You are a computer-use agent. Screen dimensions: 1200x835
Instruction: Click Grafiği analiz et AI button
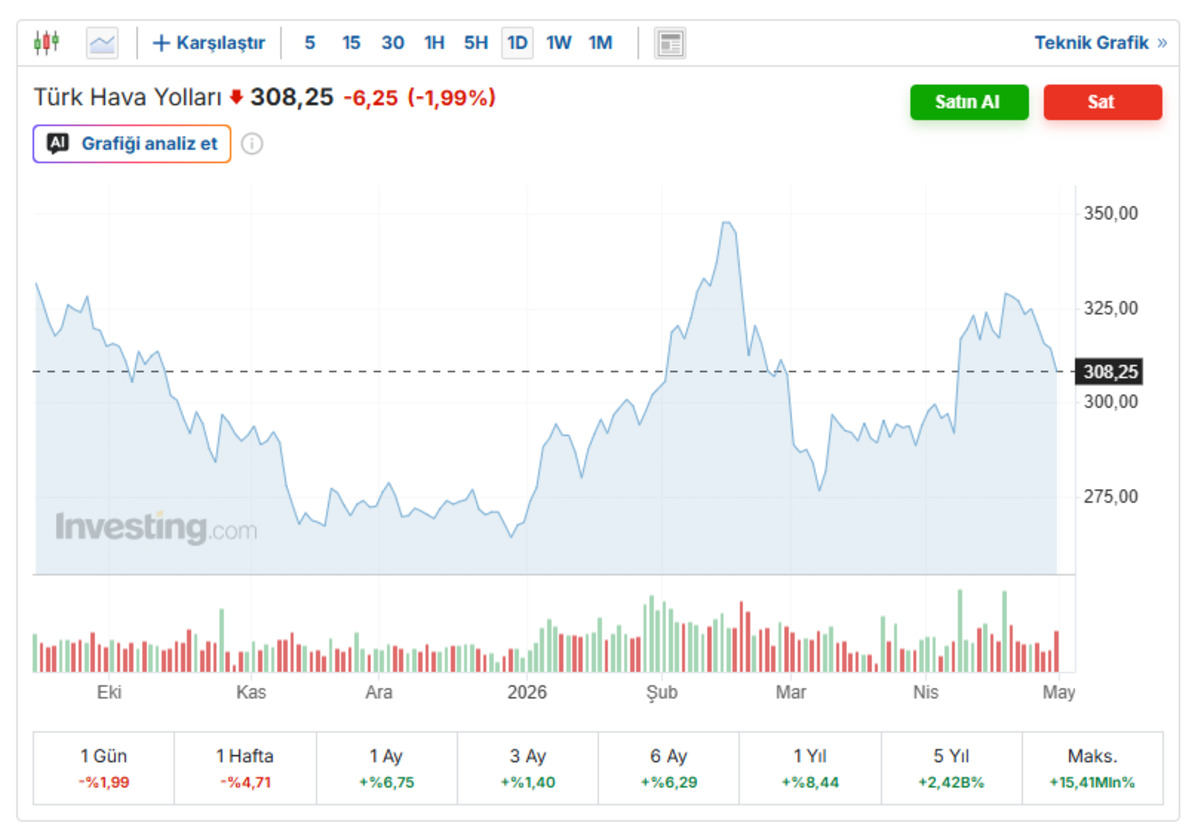(x=132, y=143)
